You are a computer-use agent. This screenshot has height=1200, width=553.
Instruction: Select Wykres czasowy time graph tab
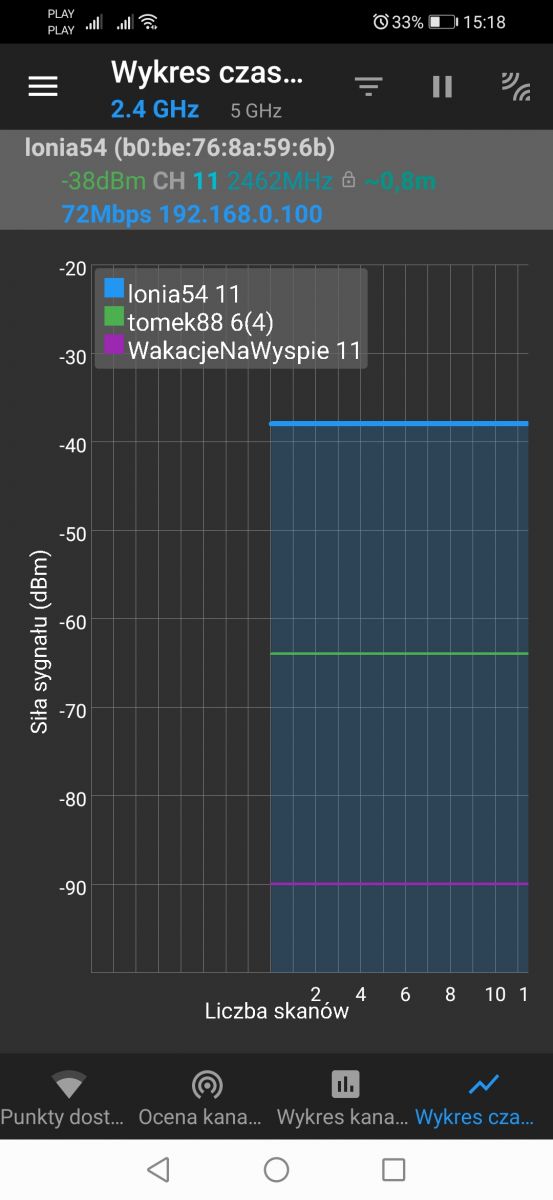(x=484, y=1097)
